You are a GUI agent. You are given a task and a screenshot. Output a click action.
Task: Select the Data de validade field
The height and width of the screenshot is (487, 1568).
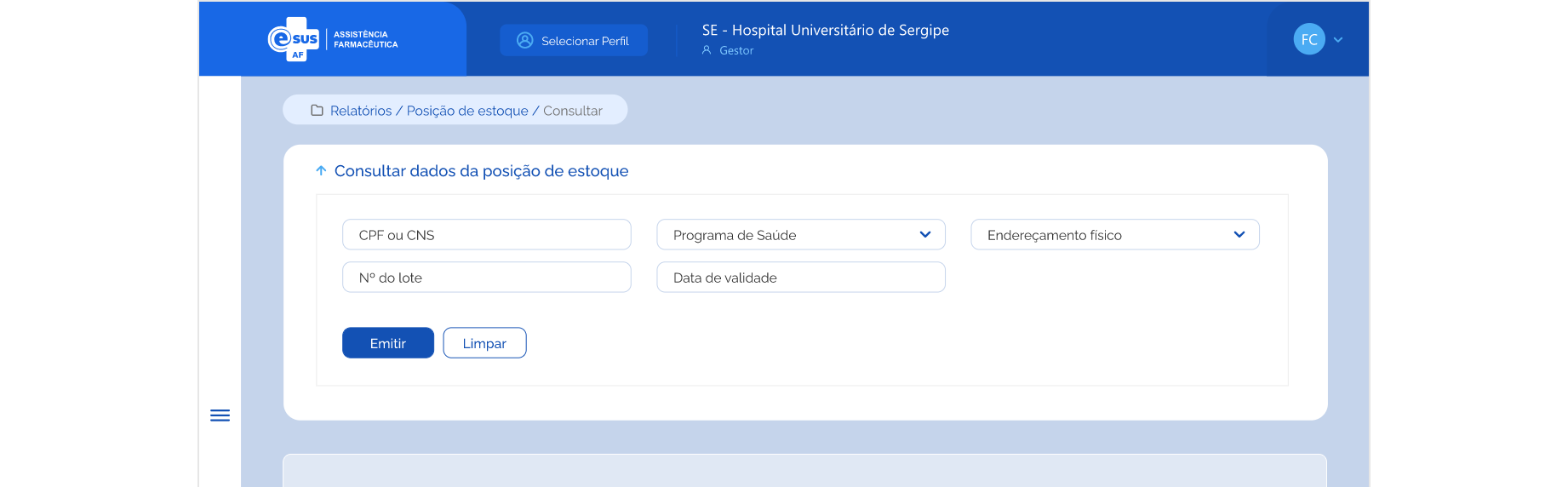coord(800,278)
